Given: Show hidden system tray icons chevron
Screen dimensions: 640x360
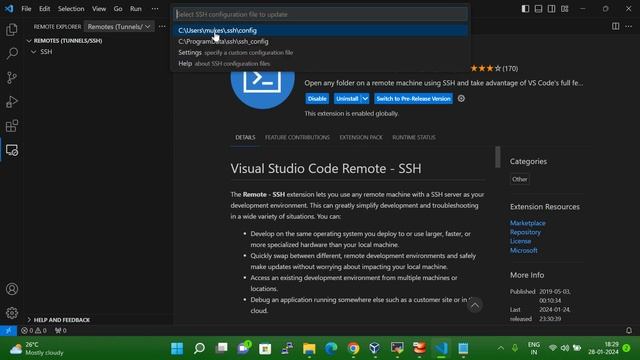Looking at the screenshot, I should point(500,349).
